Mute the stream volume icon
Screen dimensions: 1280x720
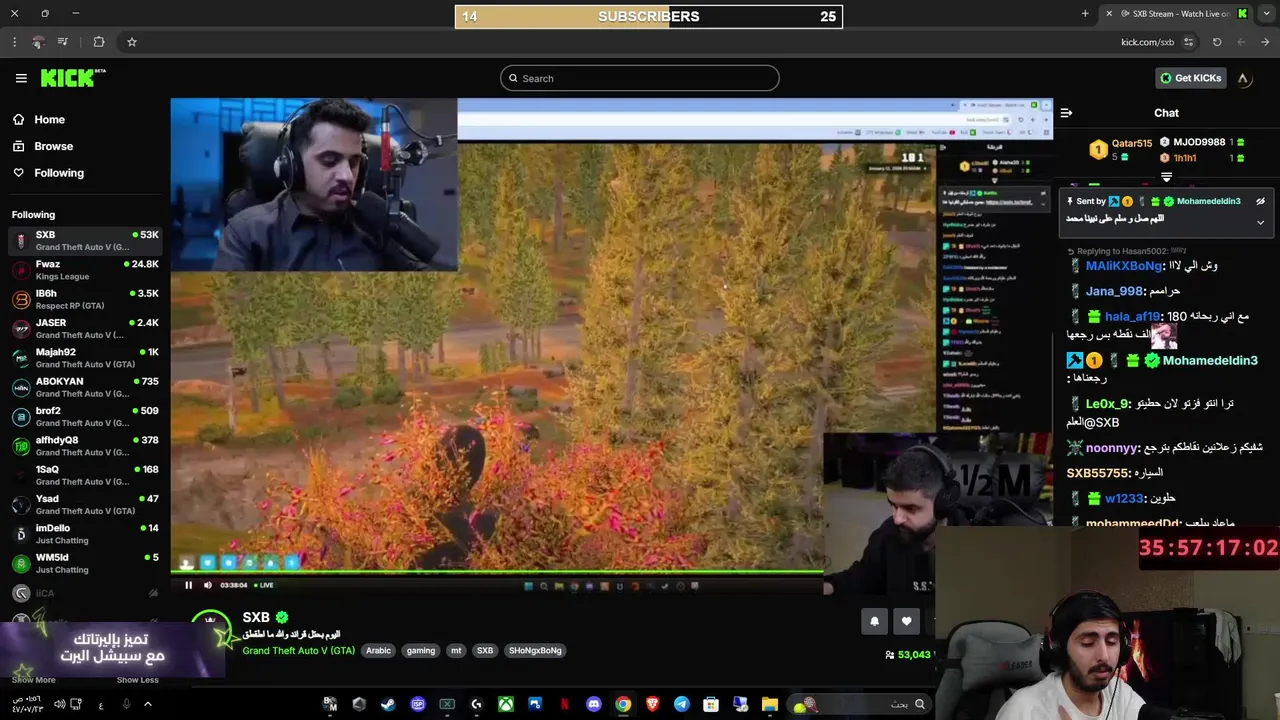tap(208, 585)
